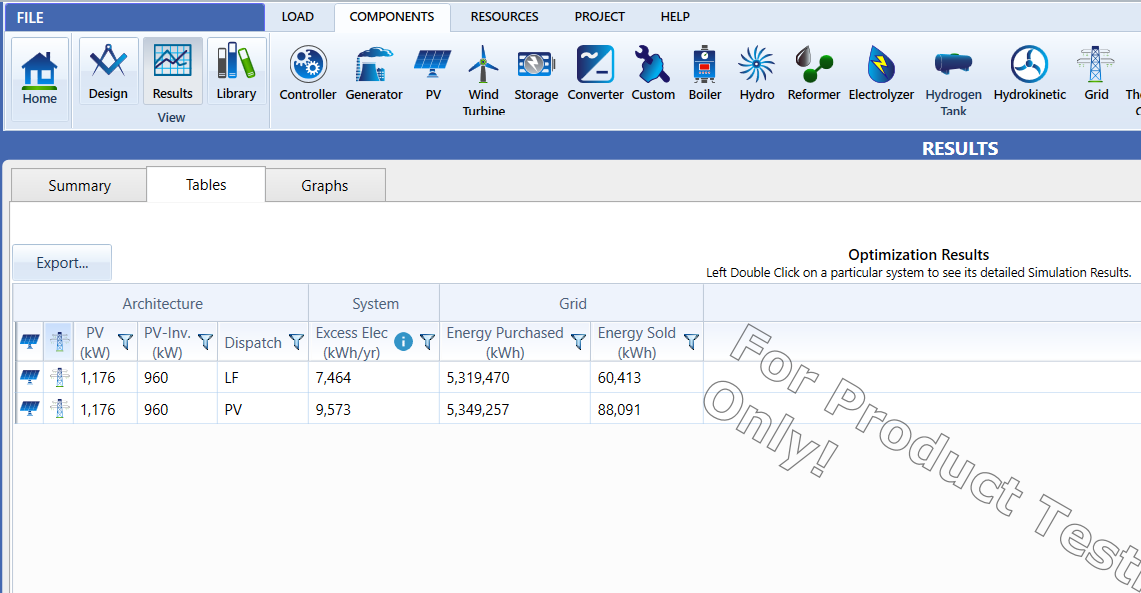Switch to Design view

click(108, 72)
